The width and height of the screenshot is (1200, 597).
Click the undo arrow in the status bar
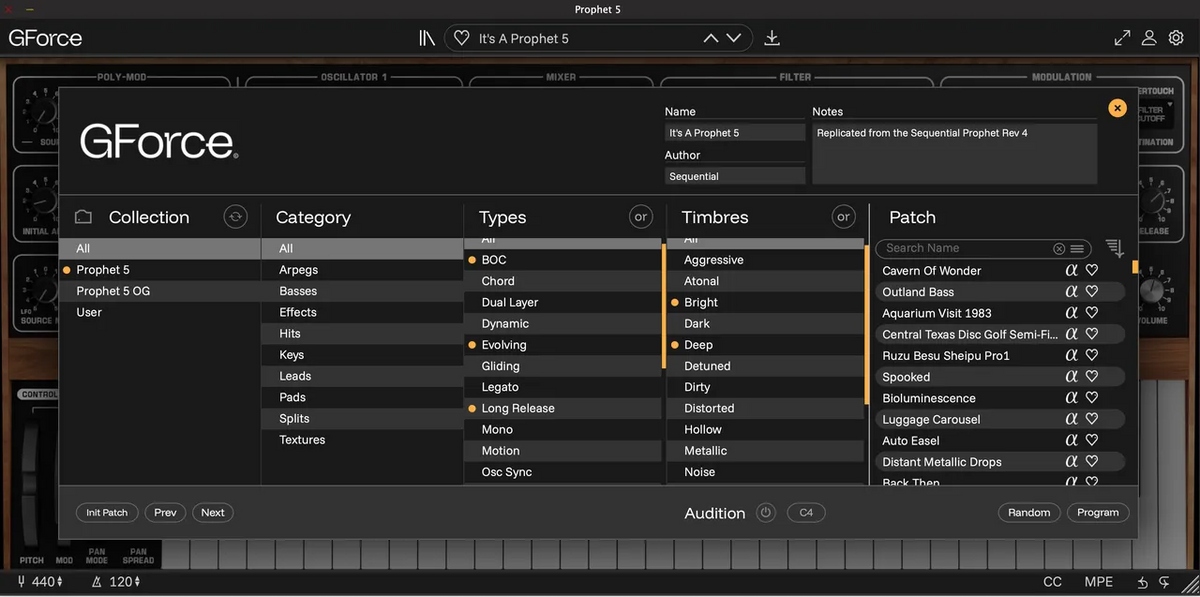coord(1143,582)
